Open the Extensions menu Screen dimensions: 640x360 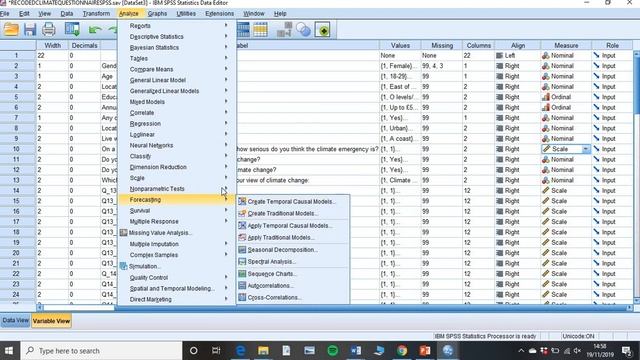(x=220, y=13)
